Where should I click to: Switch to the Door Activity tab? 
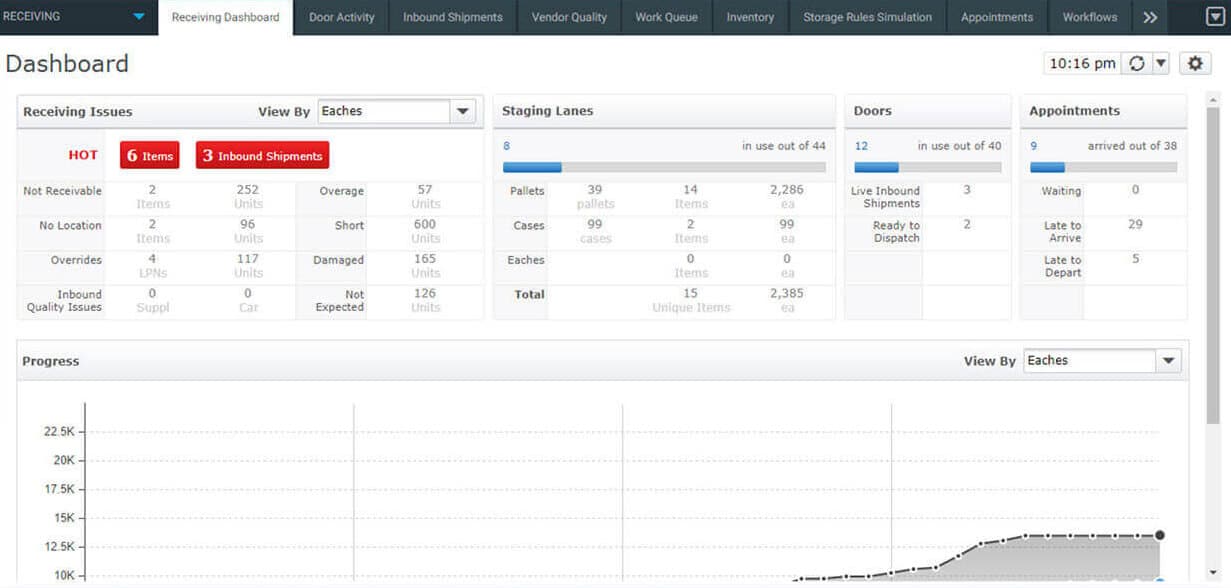tap(341, 17)
